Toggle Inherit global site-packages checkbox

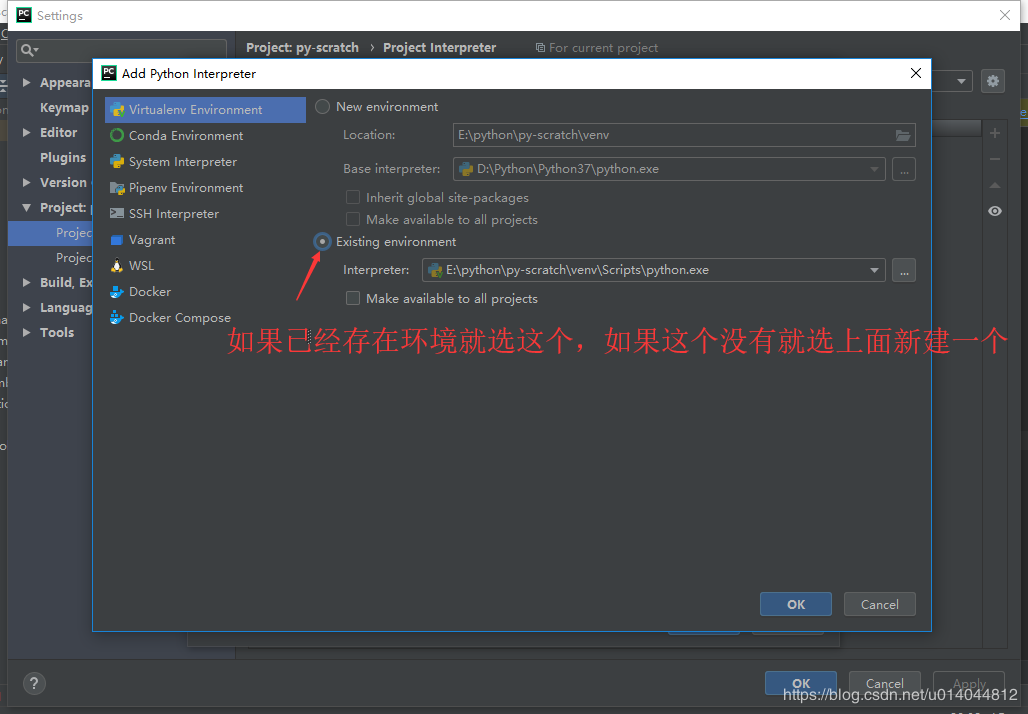pos(353,197)
